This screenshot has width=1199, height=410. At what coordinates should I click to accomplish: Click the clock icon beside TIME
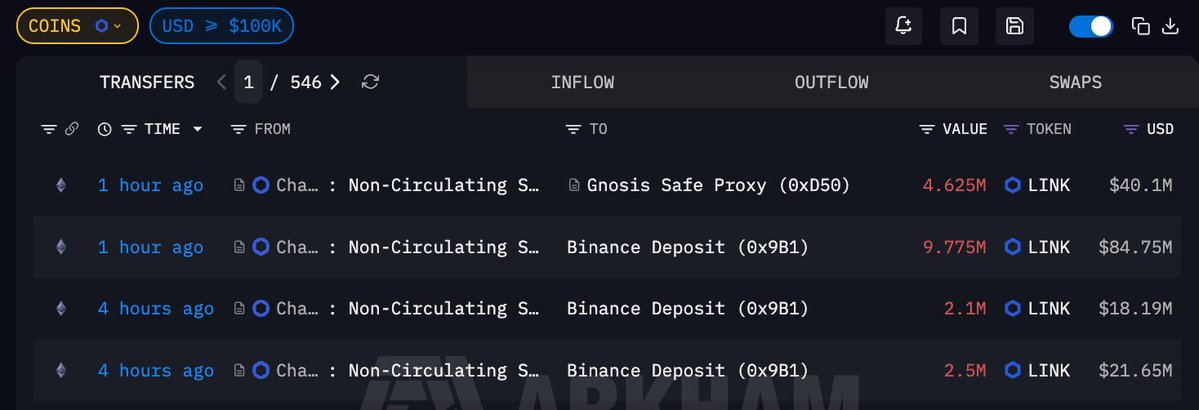click(x=105, y=129)
